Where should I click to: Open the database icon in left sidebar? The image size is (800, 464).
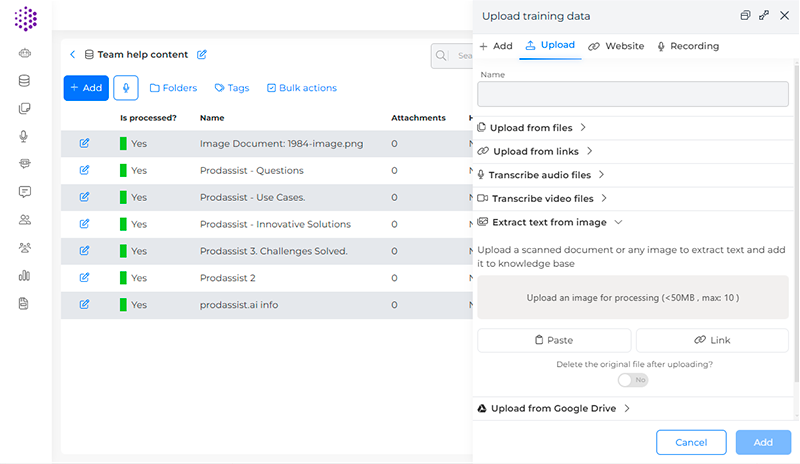point(25,81)
